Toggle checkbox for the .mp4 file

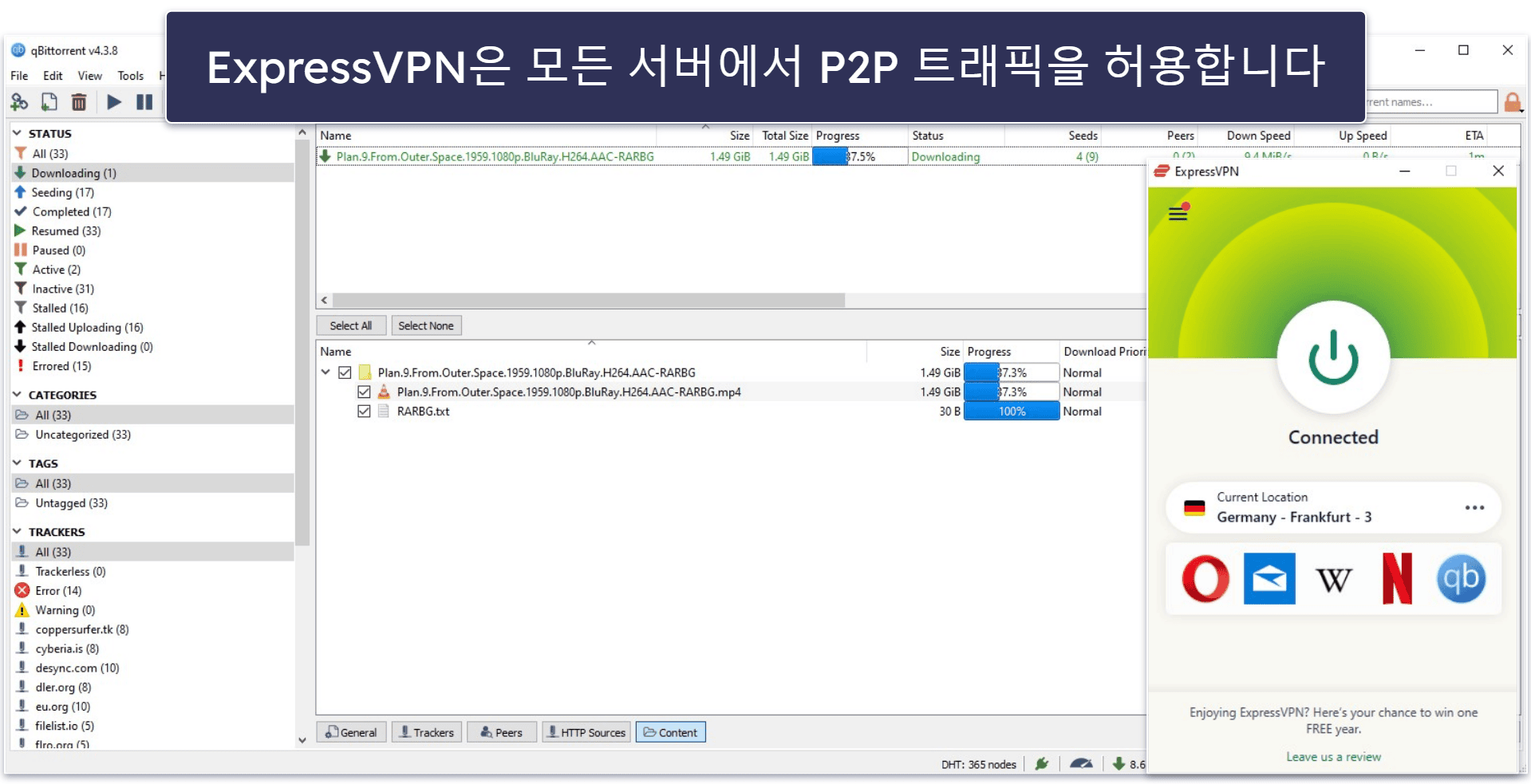point(364,392)
